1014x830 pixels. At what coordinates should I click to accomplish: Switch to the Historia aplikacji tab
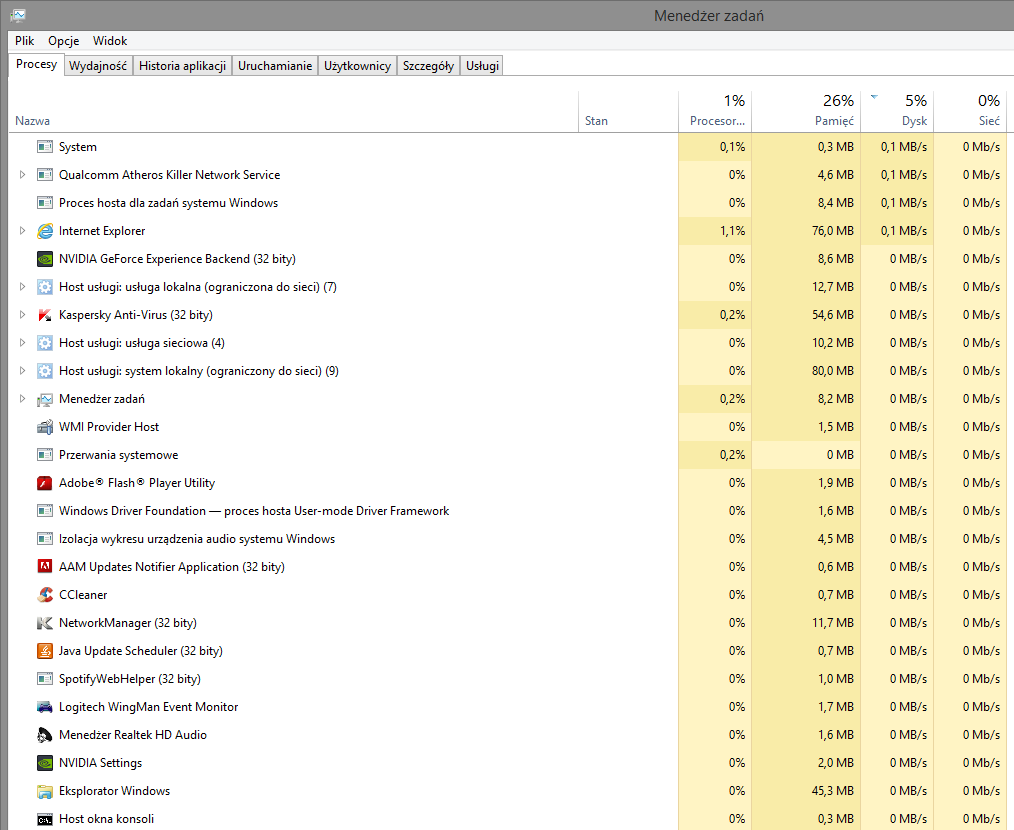coord(182,66)
